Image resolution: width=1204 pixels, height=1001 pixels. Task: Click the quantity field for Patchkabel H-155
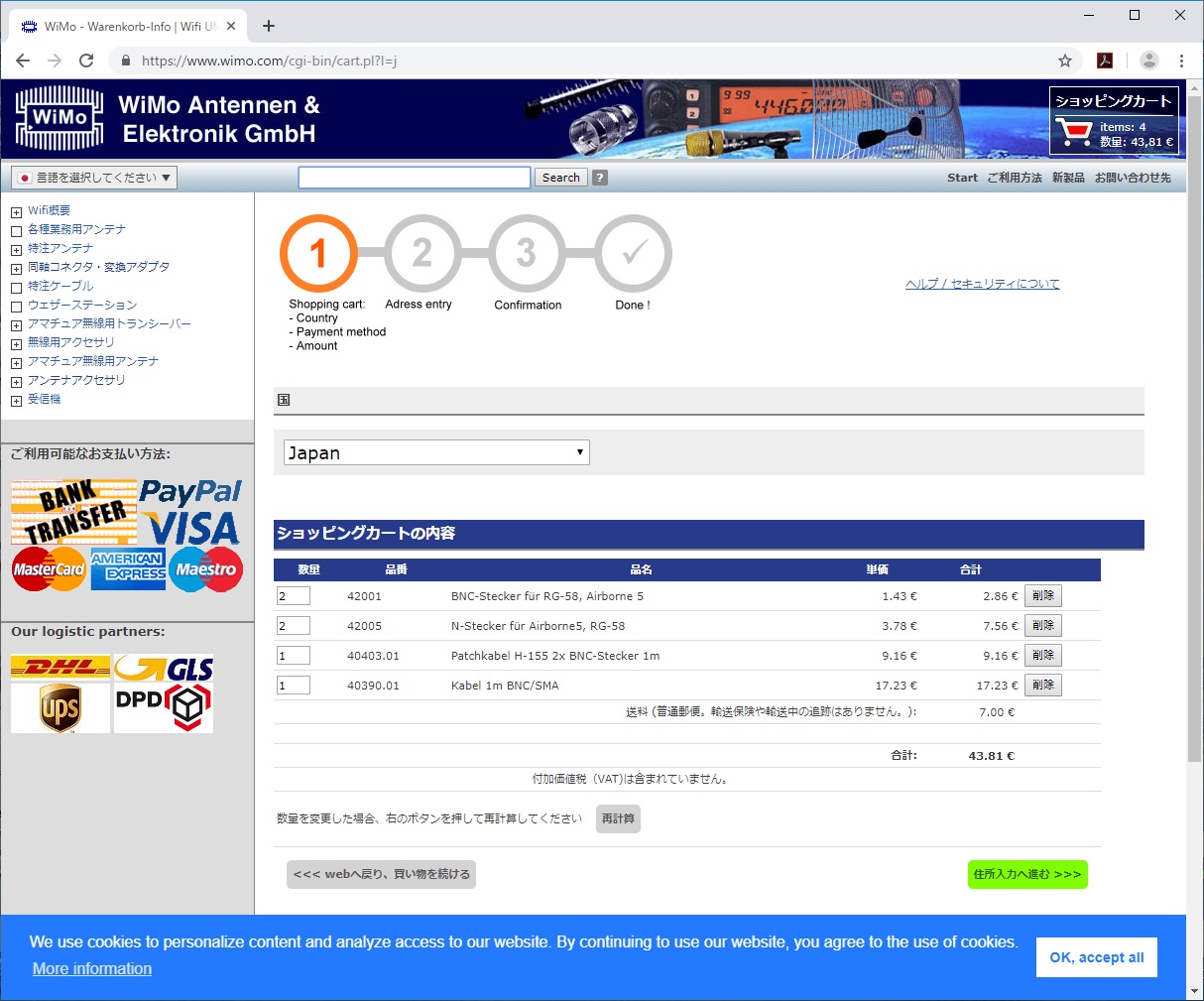(x=294, y=656)
